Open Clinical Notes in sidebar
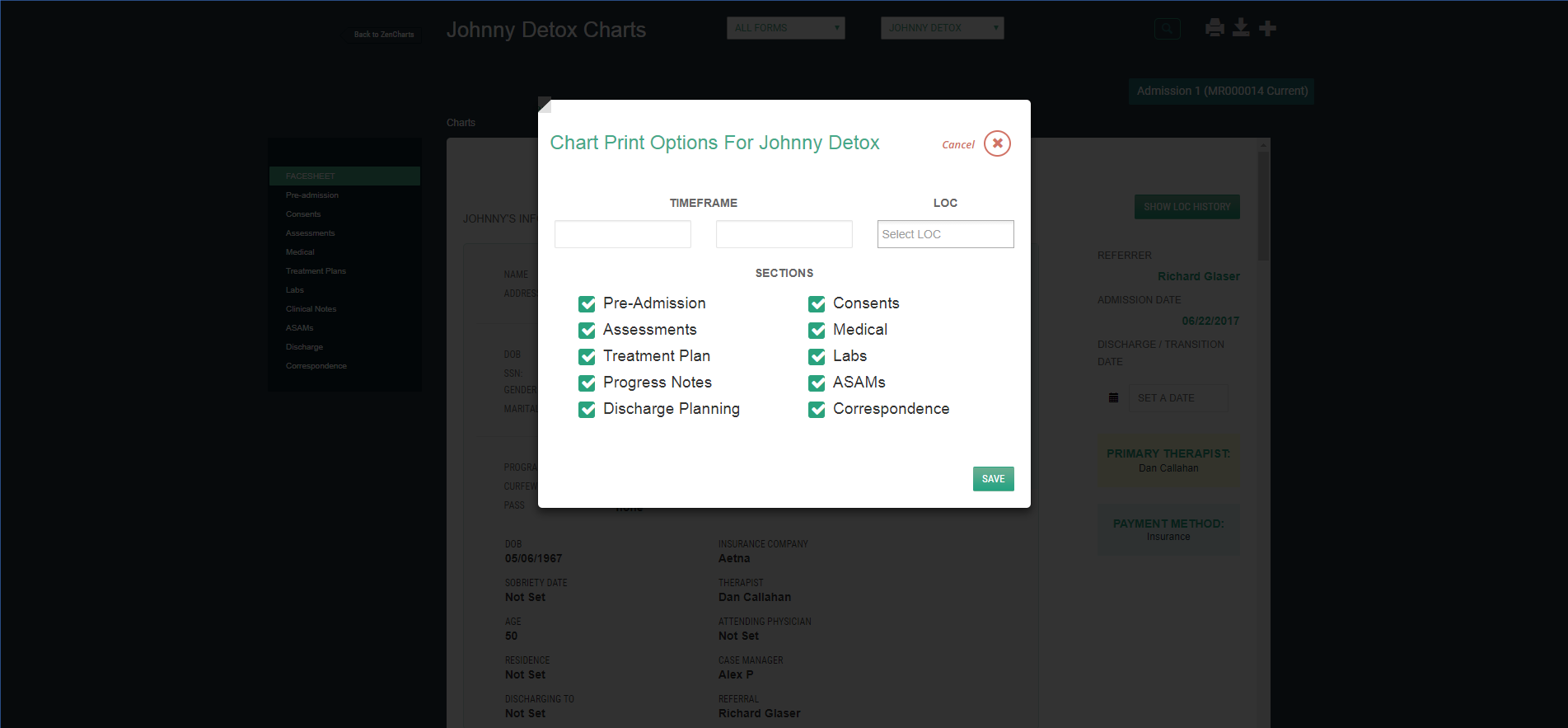The width and height of the screenshot is (1568, 728). 311,309
